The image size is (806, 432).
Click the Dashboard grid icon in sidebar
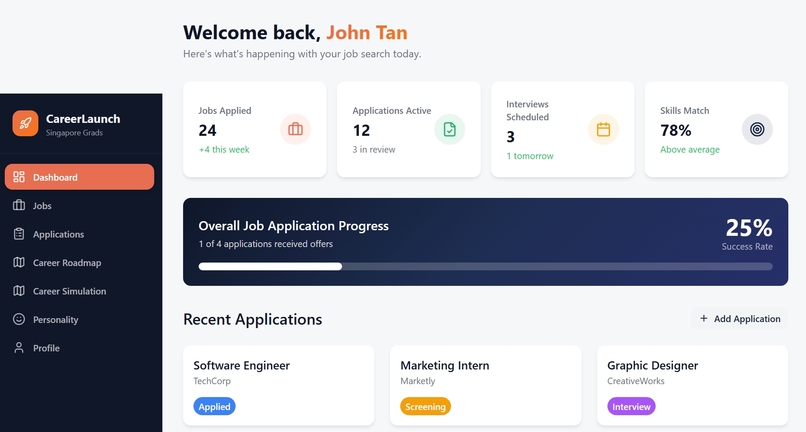(19, 177)
